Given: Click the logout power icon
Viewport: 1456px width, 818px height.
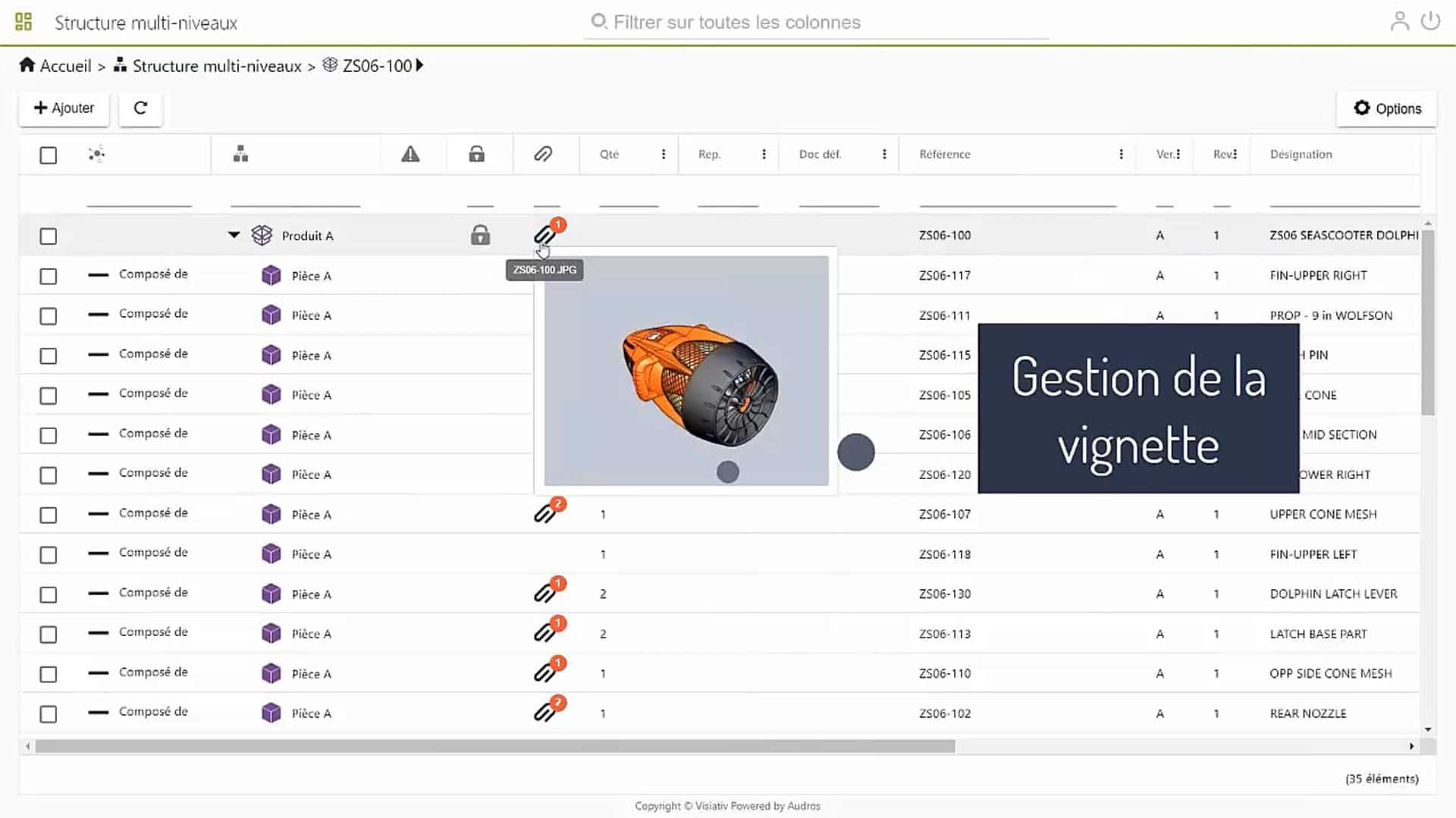Looking at the screenshot, I should [1432, 21].
